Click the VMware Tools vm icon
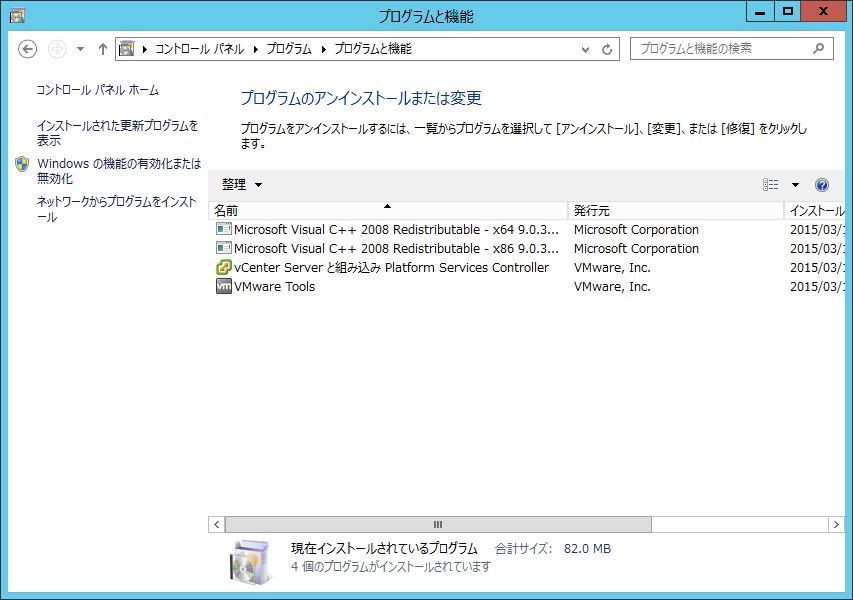853x600 pixels. point(224,286)
